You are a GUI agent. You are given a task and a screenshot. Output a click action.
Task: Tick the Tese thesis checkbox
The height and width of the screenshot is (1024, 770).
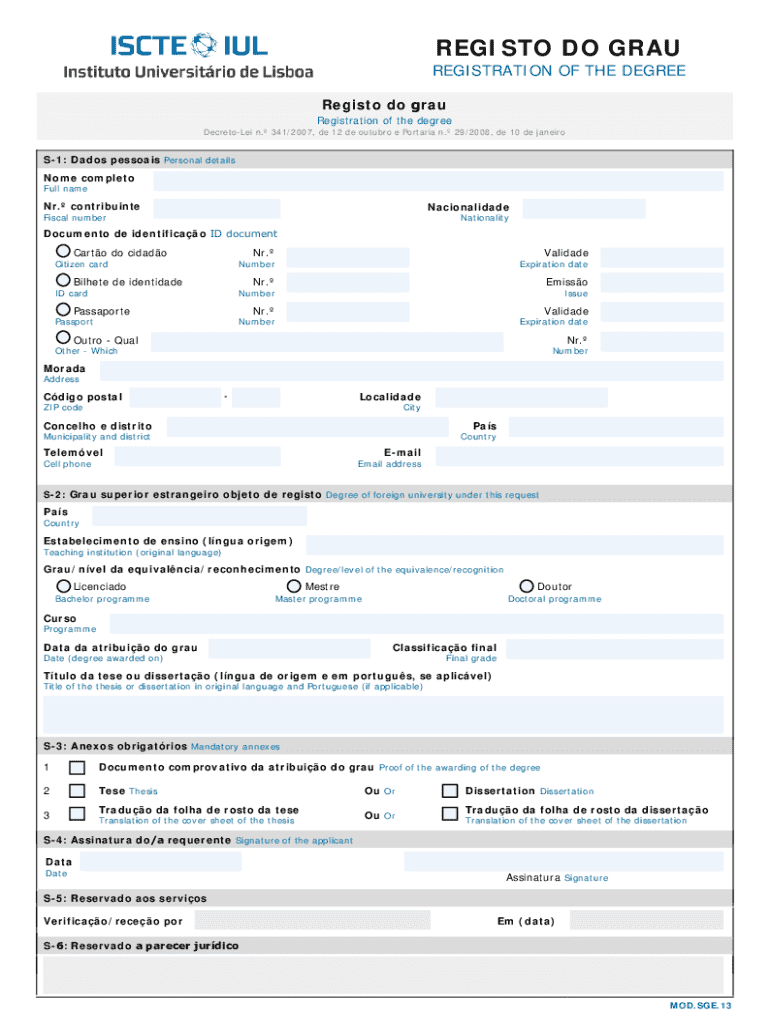click(x=77, y=791)
